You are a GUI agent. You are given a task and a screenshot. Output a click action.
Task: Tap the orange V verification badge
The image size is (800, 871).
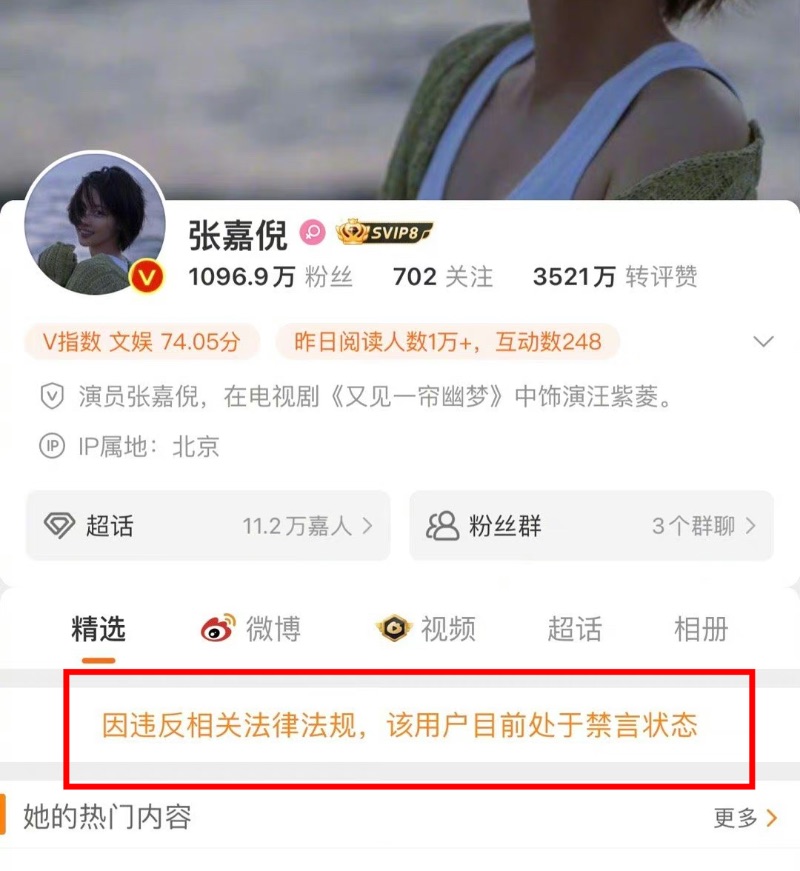147,276
